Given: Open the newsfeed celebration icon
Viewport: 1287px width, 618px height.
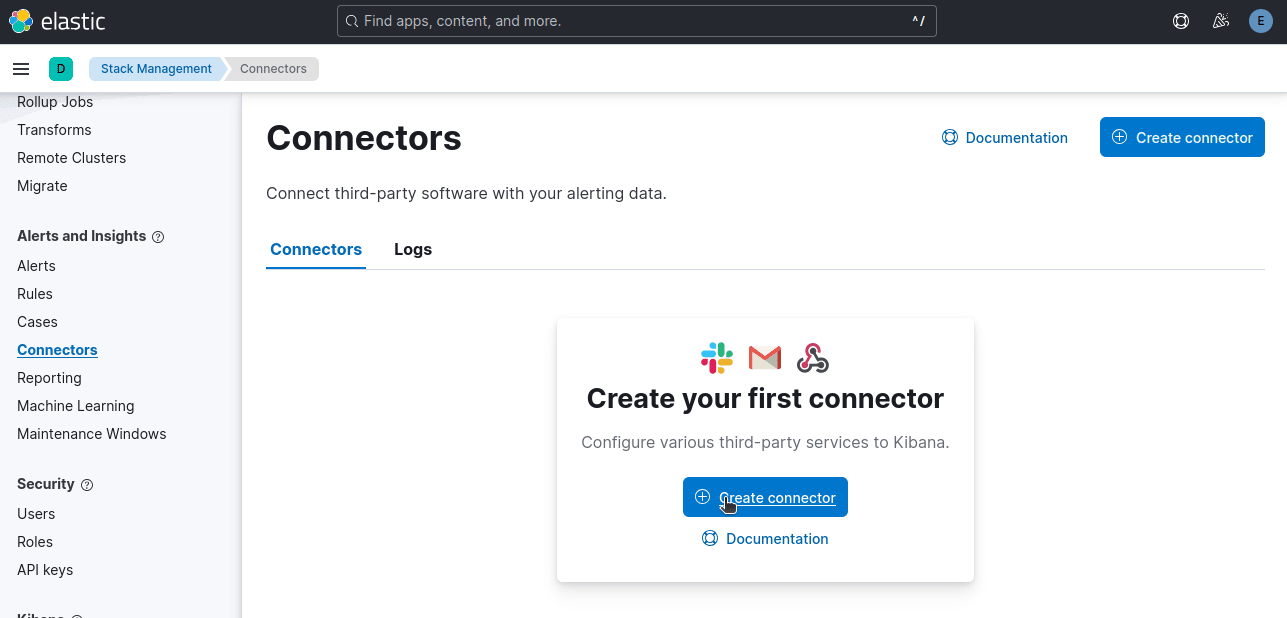Looking at the screenshot, I should pyautogui.click(x=1220, y=21).
